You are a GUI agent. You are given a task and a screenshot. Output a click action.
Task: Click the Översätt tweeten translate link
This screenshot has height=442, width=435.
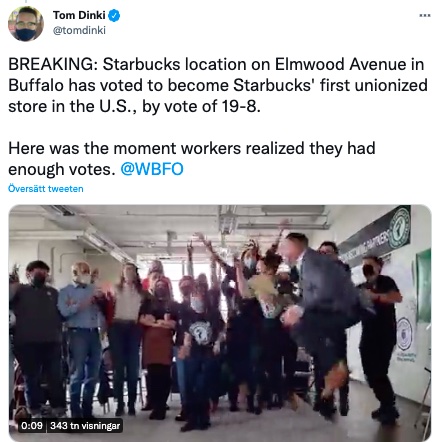[46, 189]
